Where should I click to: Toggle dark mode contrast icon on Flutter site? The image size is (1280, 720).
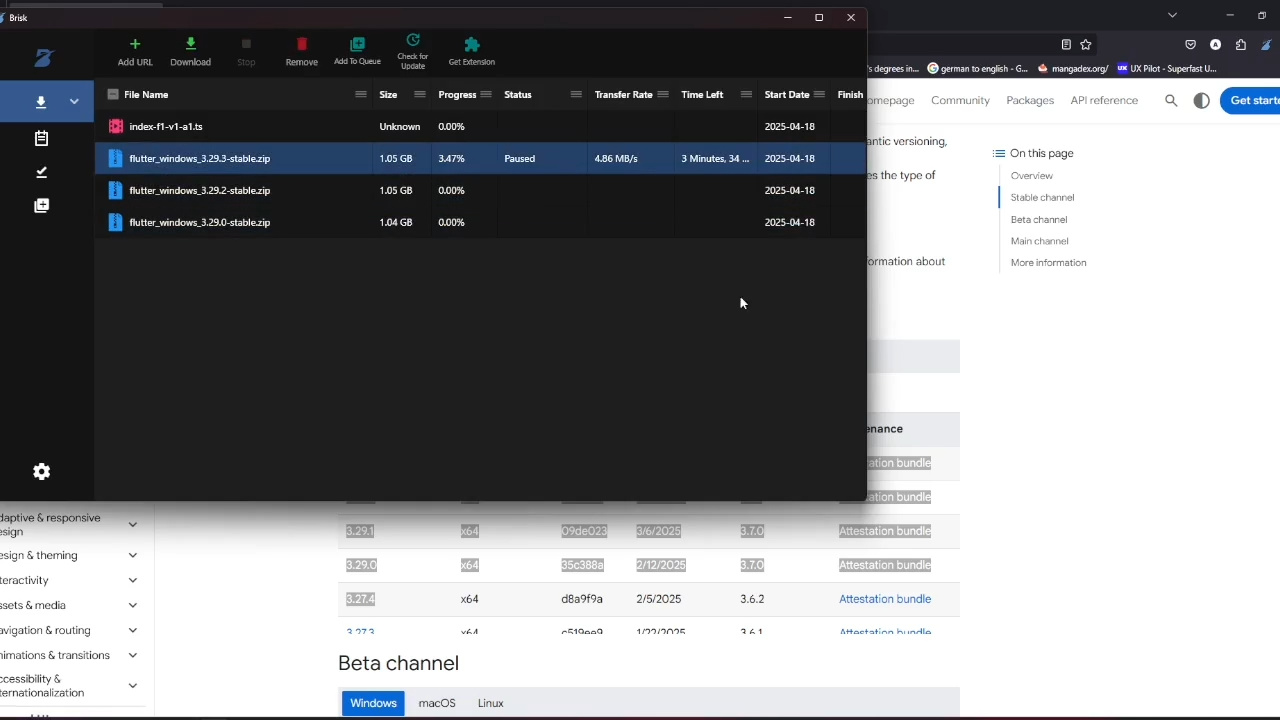click(1202, 100)
